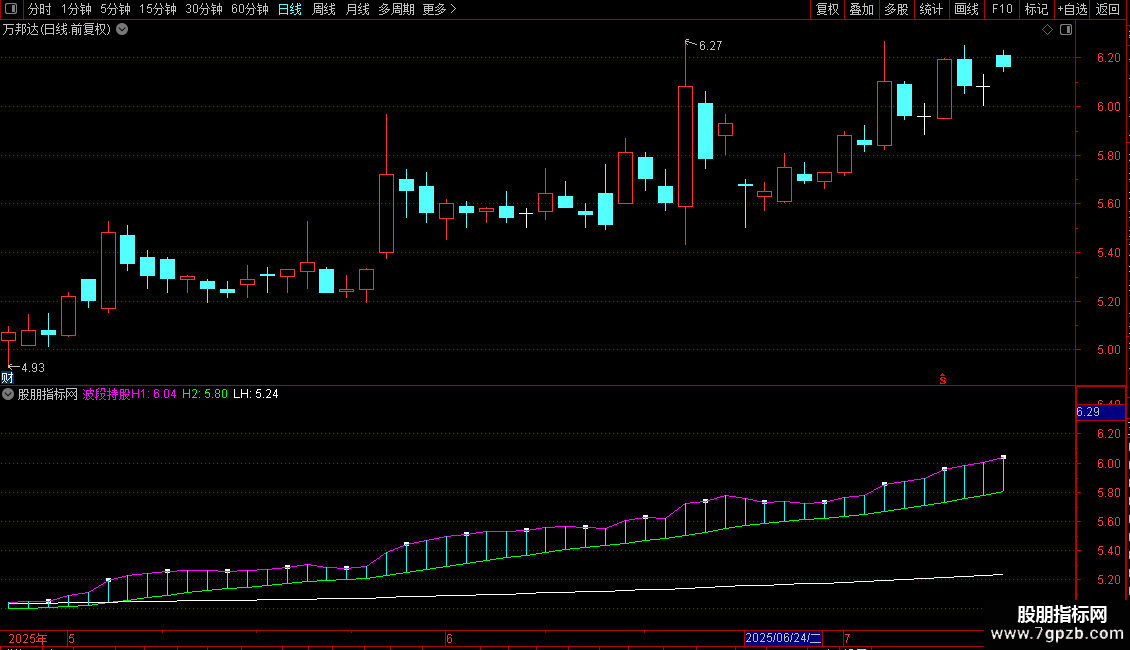The image size is (1130, 650).
Task: Open 多周期 multi-period view
Action: (x=396, y=9)
